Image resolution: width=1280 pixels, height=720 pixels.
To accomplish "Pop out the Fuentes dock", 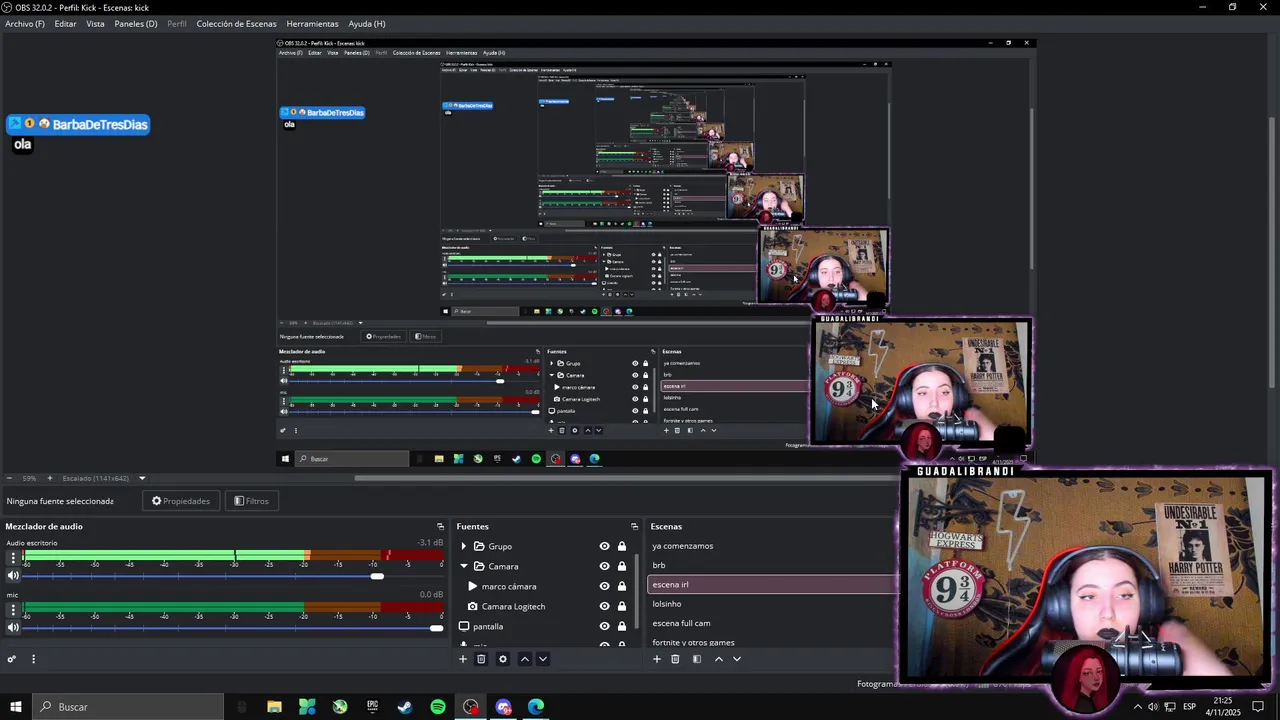I will 634,526.
